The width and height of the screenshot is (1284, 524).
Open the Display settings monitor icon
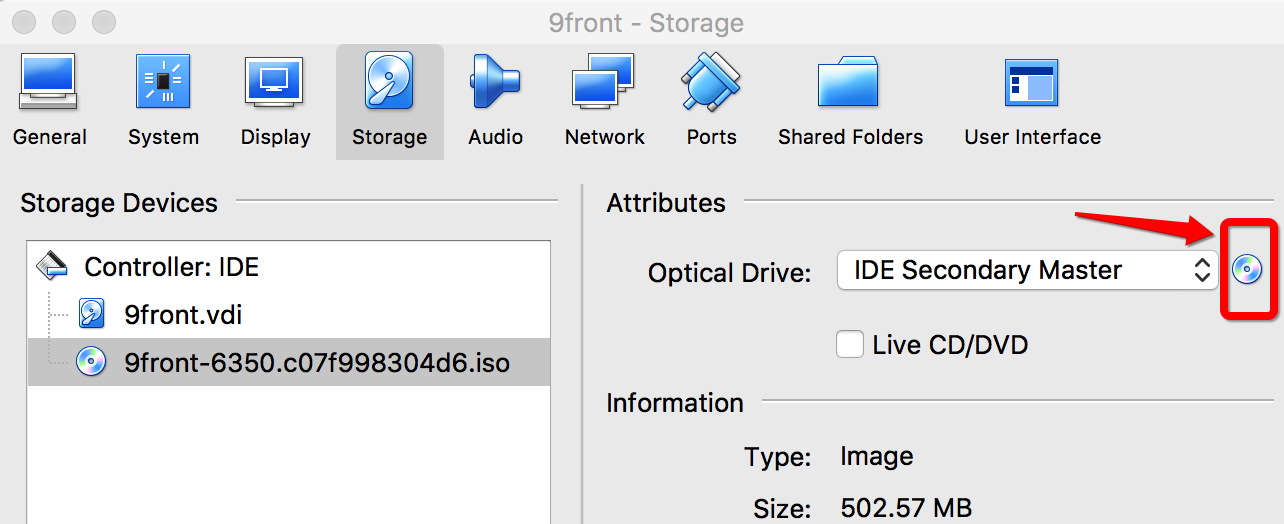[x=275, y=82]
